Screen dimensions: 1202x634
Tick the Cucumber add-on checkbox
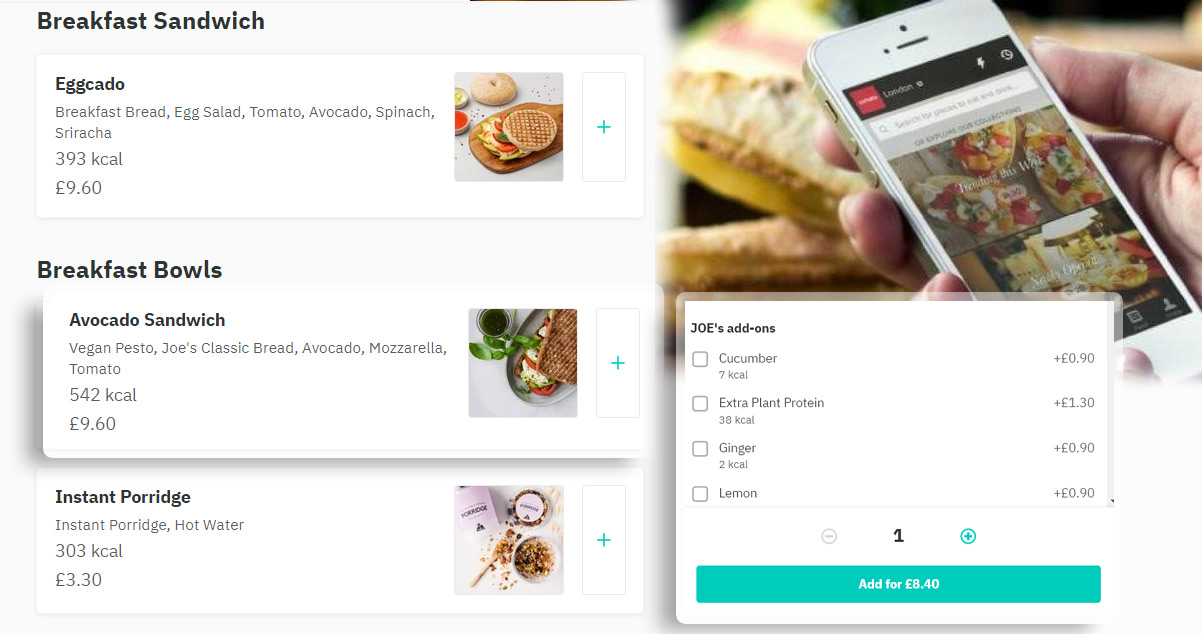coord(700,359)
